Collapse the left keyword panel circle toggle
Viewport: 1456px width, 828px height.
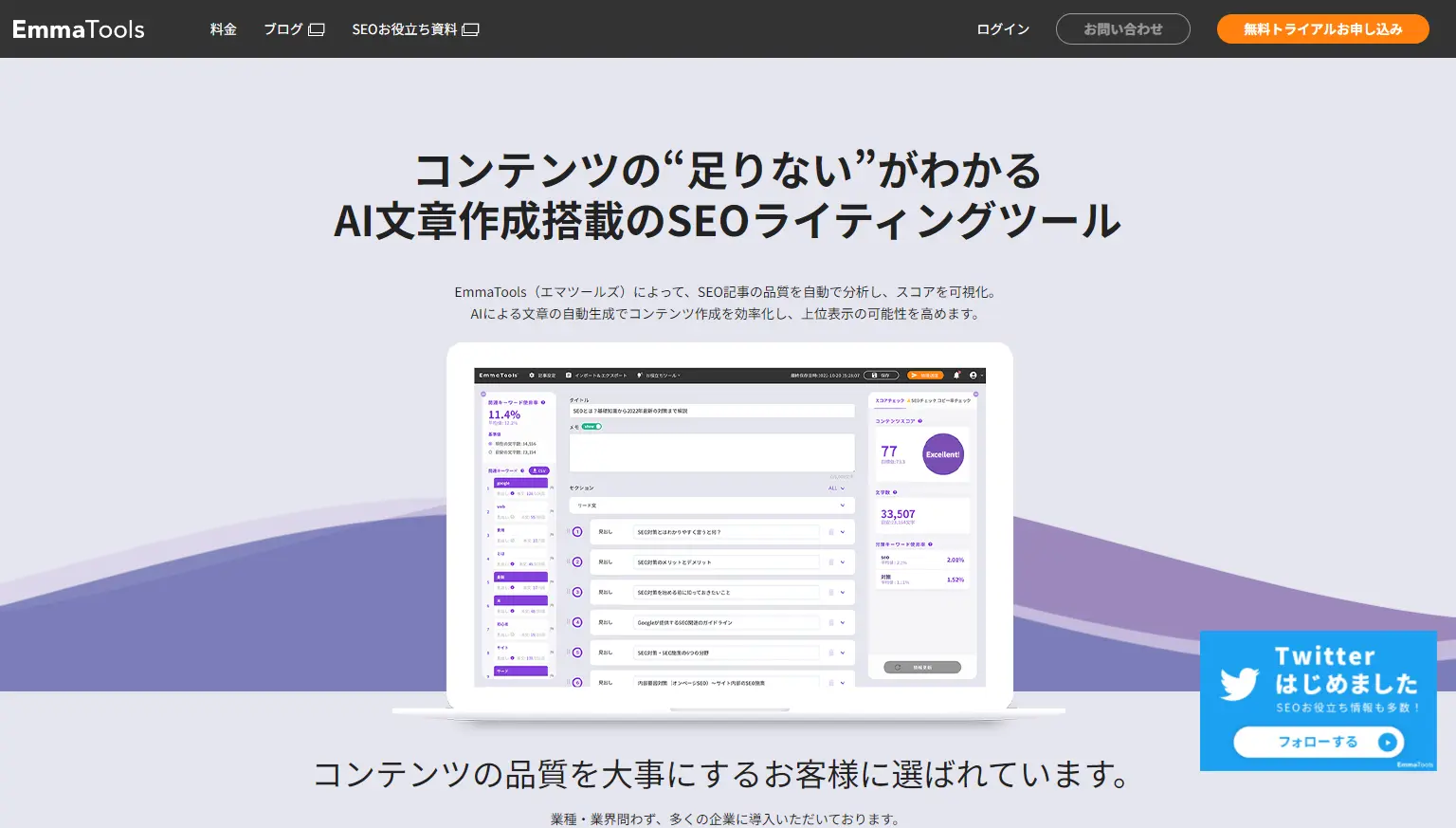pos(483,394)
